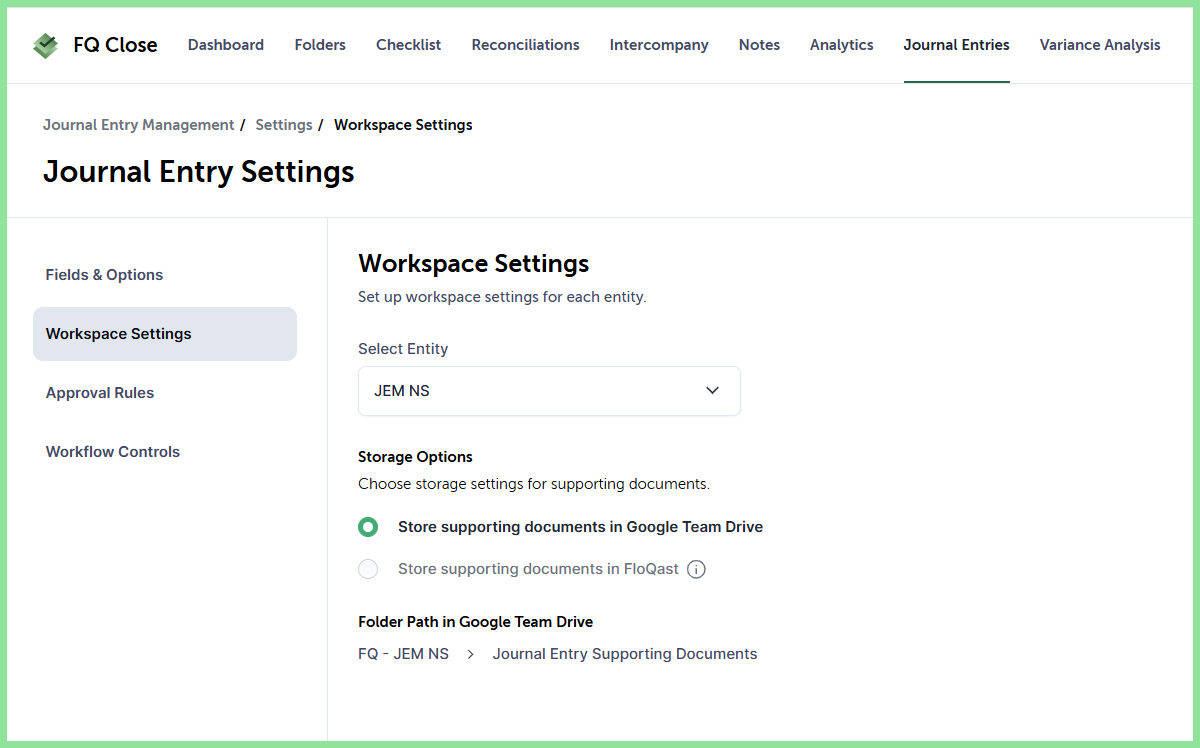
Task: Select Store supporting documents in FloQast radio
Action: click(x=368, y=569)
